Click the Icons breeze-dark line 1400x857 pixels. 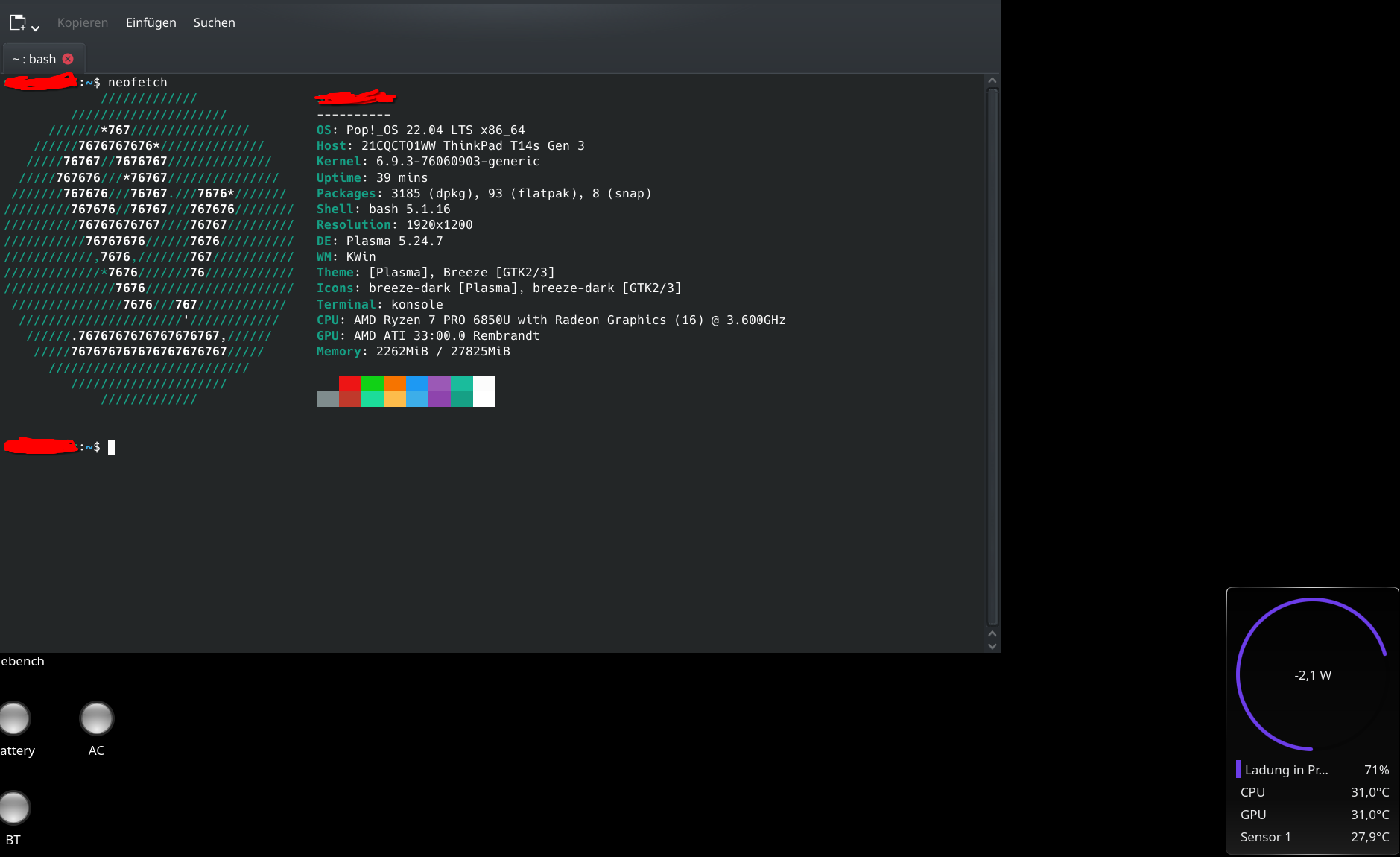(x=498, y=288)
